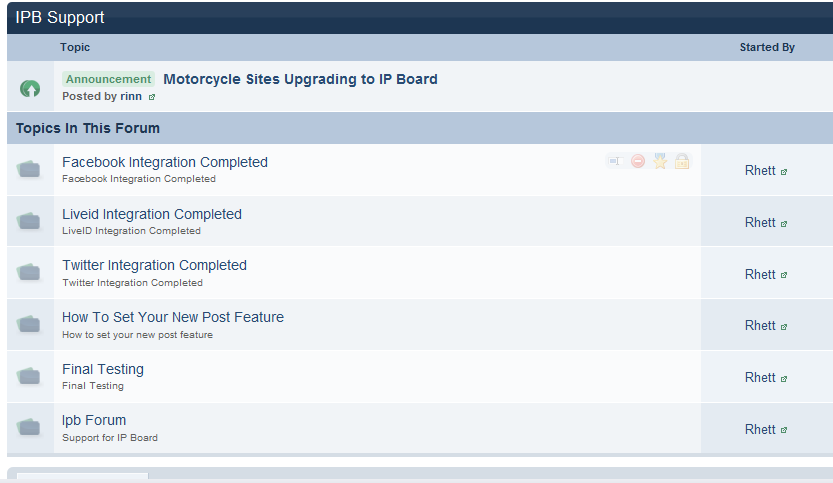Image resolution: width=833 pixels, height=483 pixels.
Task: Open the Facebook Integration Completed topic
Action: tap(165, 162)
